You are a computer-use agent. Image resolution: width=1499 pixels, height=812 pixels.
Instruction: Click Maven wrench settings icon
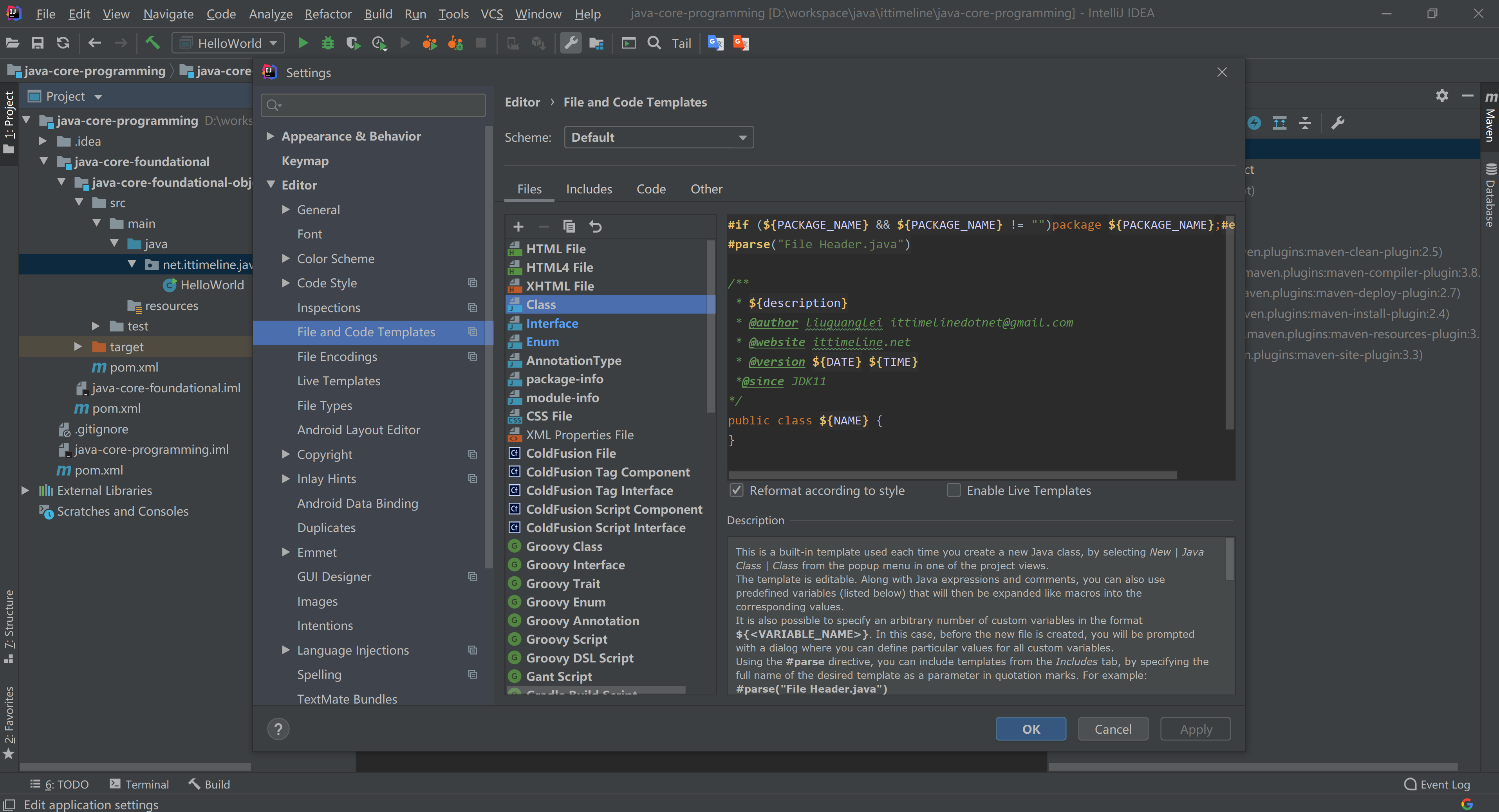(x=1337, y=123)
